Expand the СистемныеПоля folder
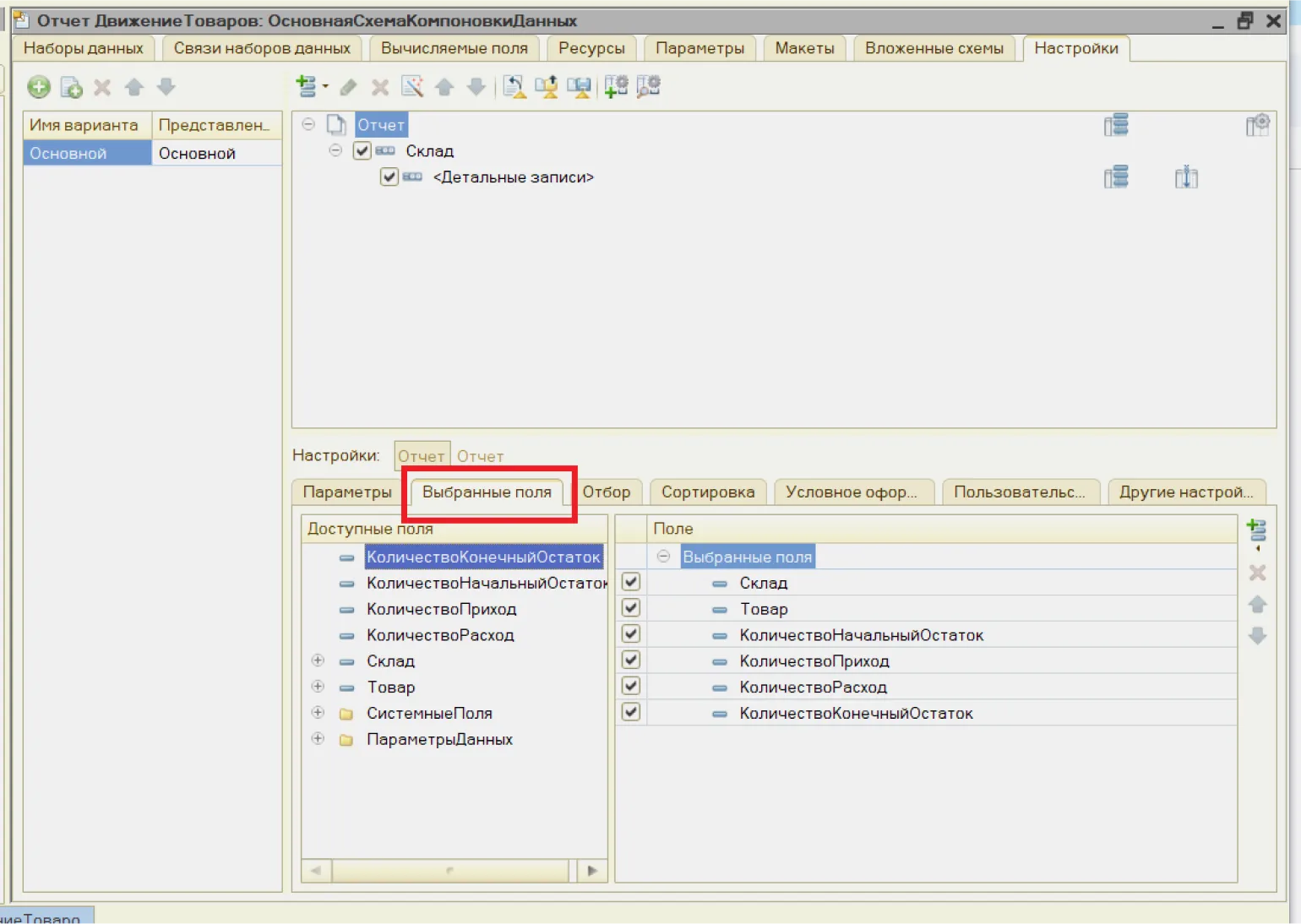The width and height of the screenshot is (1301, 924). click(318, 713)
